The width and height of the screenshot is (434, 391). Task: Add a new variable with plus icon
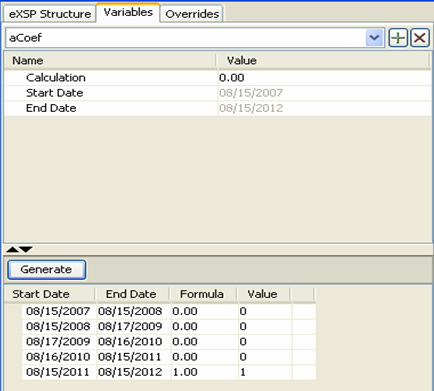coord(398,38)
